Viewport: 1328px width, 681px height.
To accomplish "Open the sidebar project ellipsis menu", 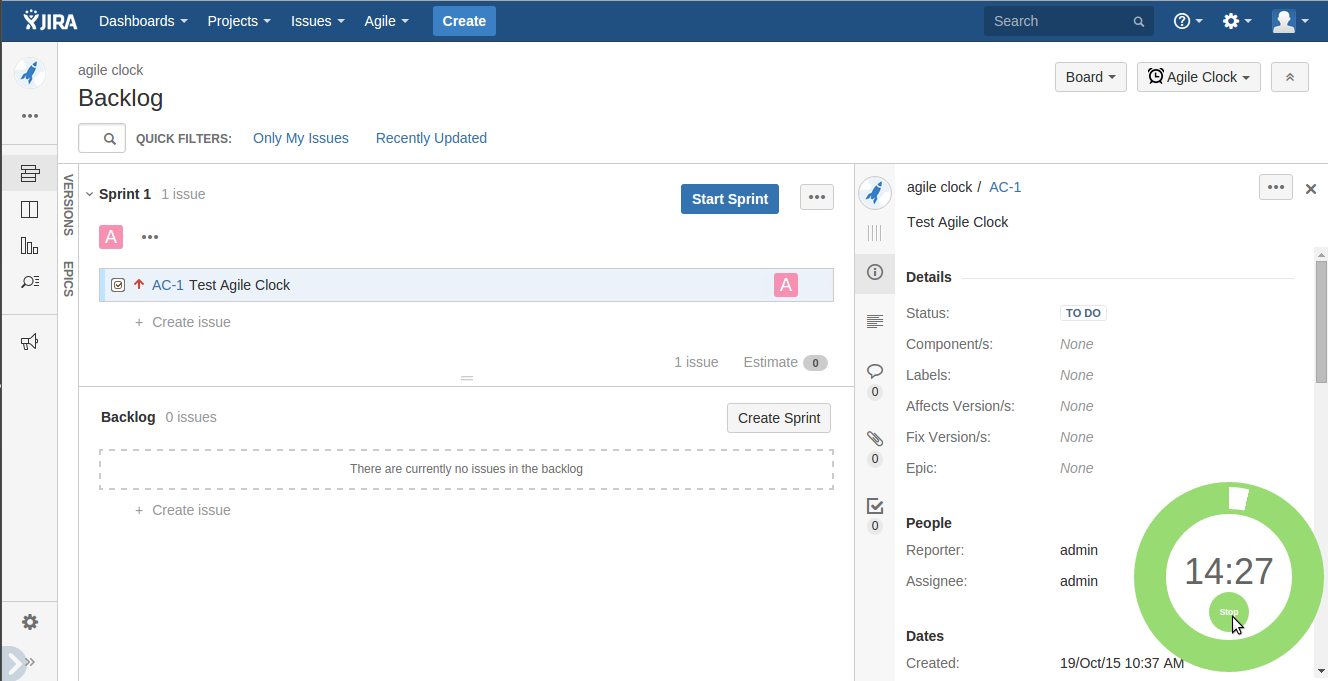I will 30,116.
